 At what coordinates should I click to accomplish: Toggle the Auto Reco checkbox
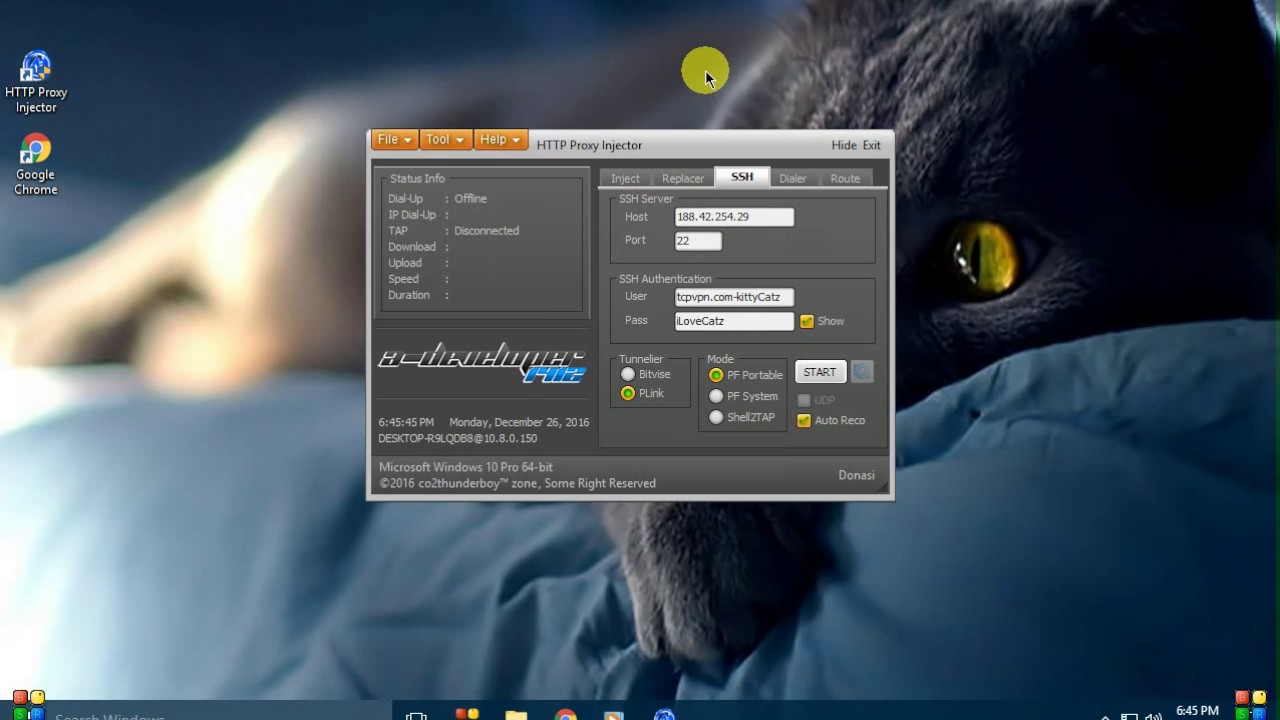[804, 420]
